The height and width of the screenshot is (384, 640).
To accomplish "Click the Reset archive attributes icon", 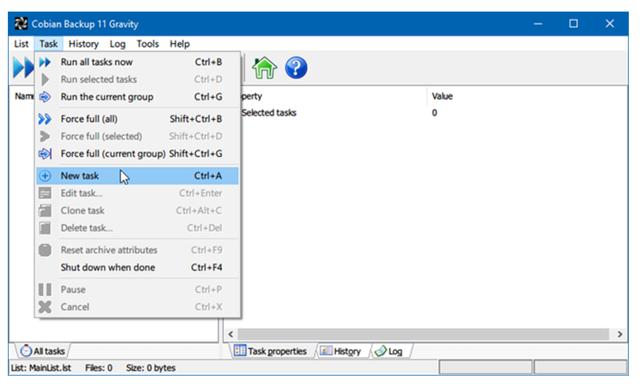I will 45,250.
